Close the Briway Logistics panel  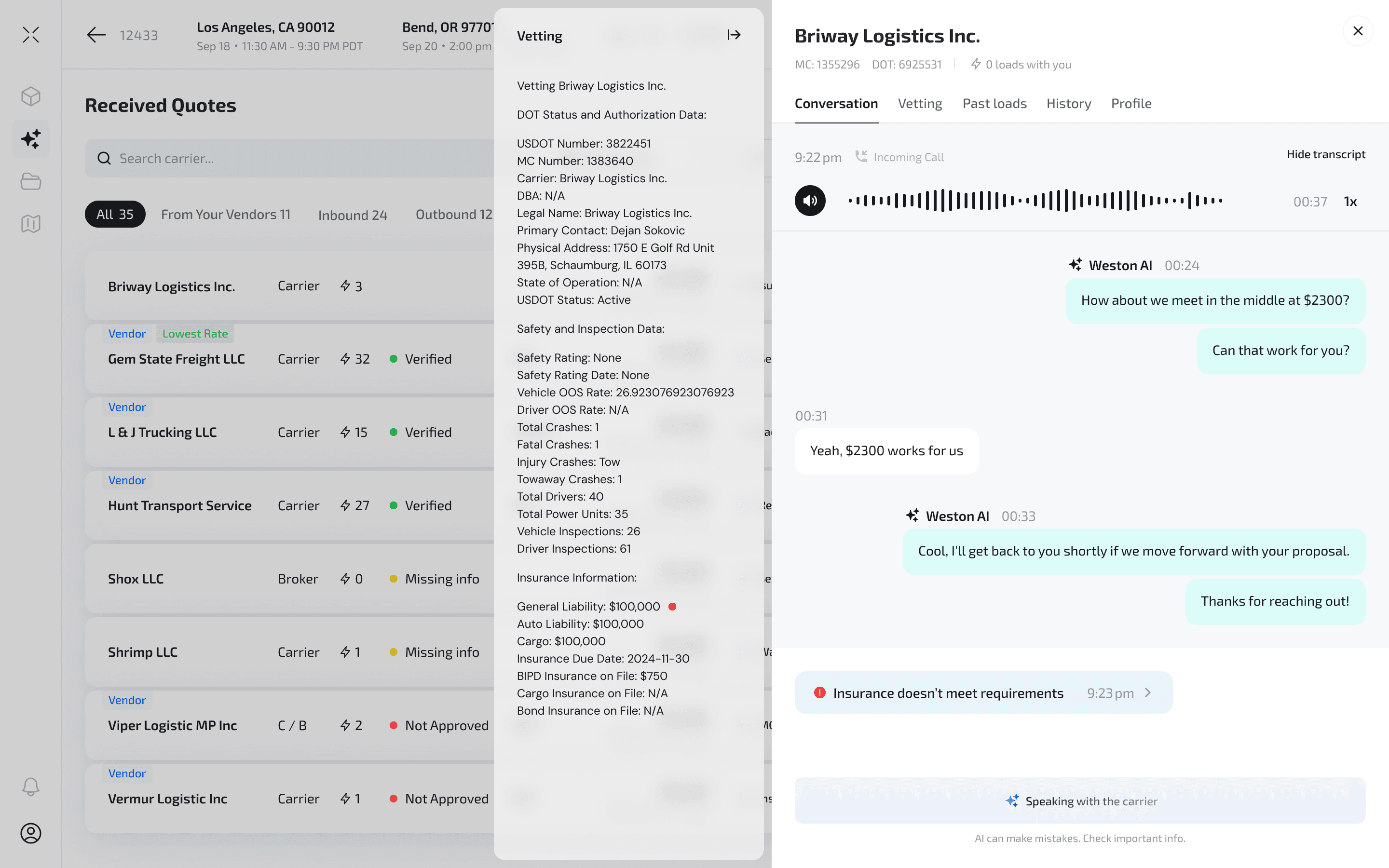pyautogui.click(x=1358, y=31)
